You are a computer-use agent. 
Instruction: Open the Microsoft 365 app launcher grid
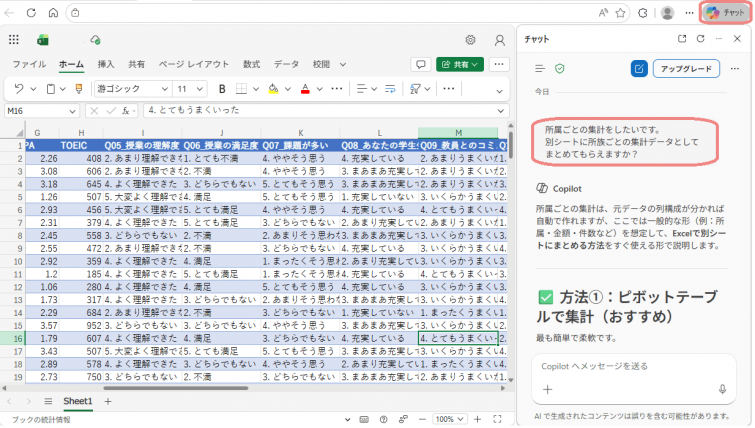pos(14,40)
